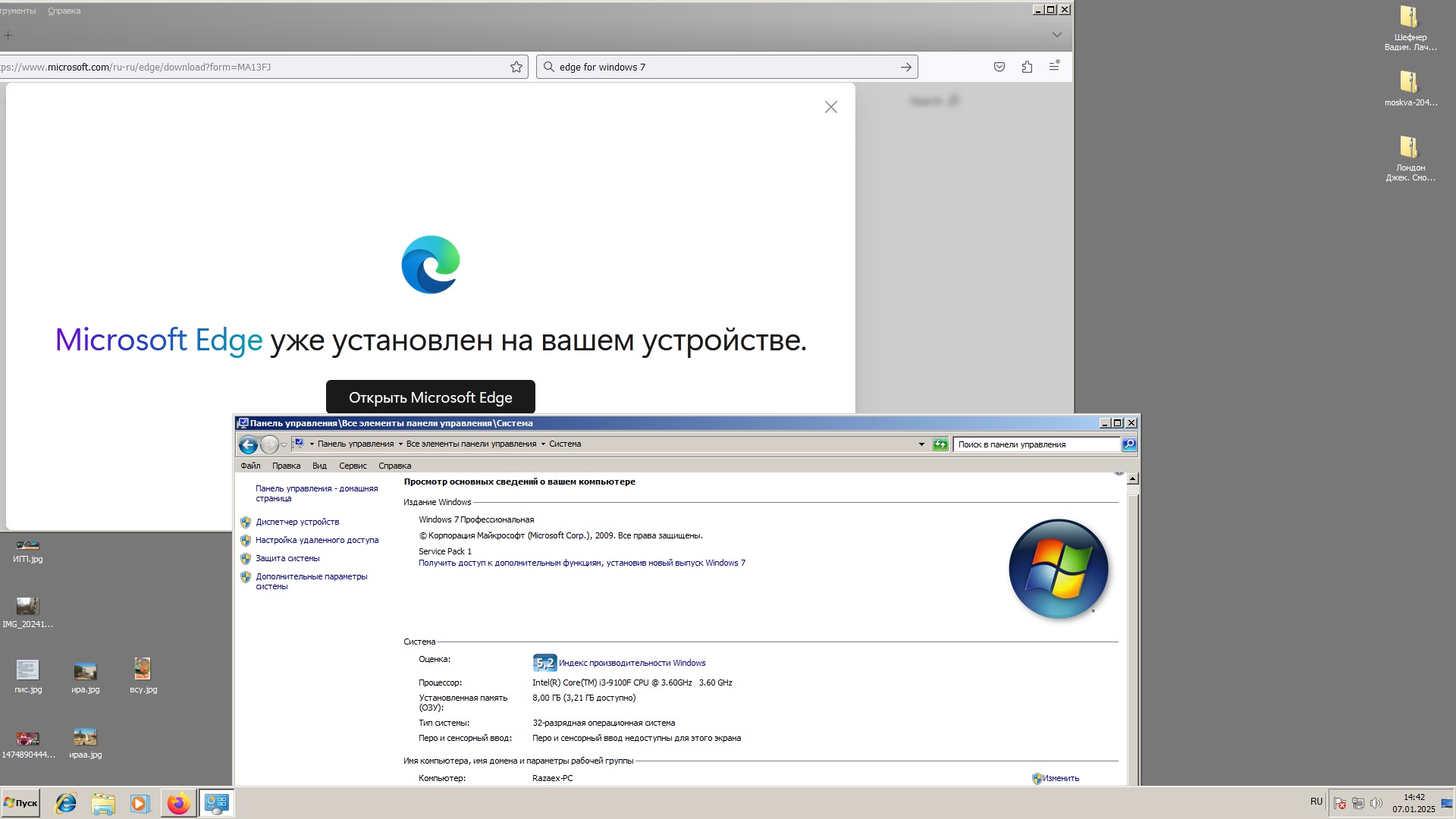Open the 'Сервис' menu

[x=353, y=466]
